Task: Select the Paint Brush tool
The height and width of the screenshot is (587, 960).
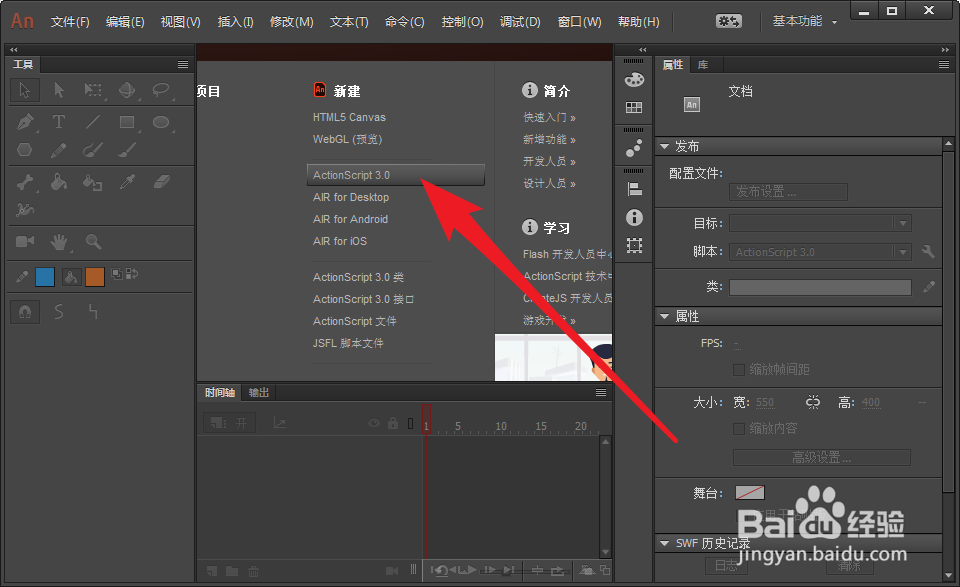Action: [93, 149]
